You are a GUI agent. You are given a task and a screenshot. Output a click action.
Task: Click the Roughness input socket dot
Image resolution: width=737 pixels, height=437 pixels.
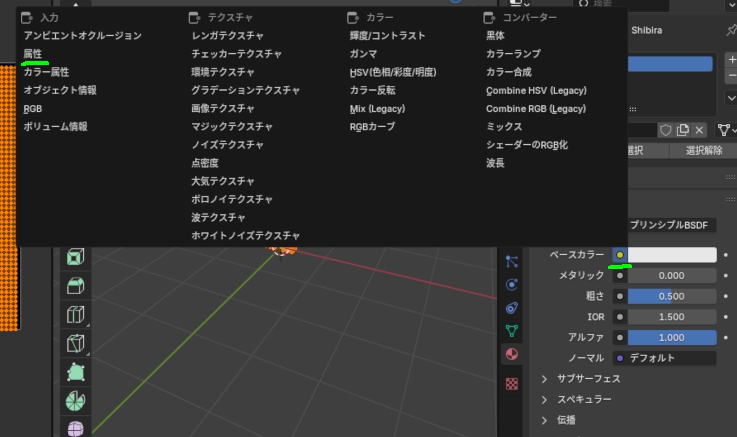[619, 296]
